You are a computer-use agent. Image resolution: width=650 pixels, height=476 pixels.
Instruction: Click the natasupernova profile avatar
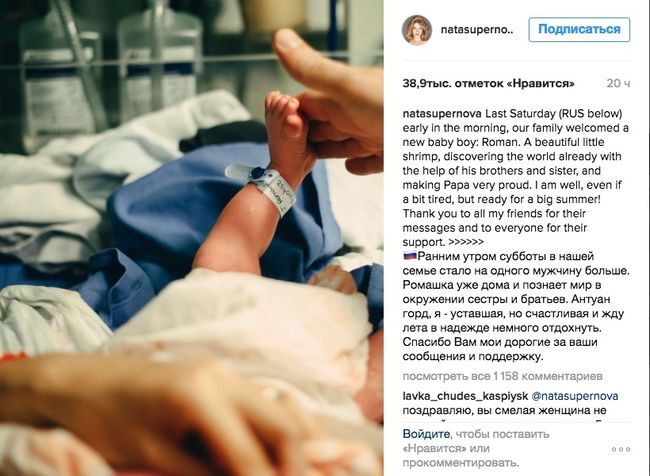[x=417, y=30]
